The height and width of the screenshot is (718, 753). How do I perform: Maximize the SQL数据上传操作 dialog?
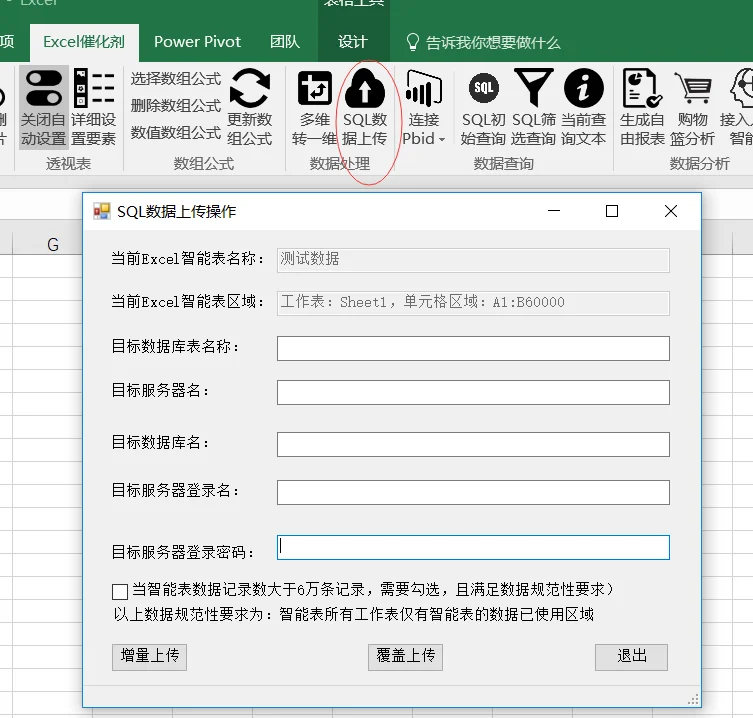612,211
